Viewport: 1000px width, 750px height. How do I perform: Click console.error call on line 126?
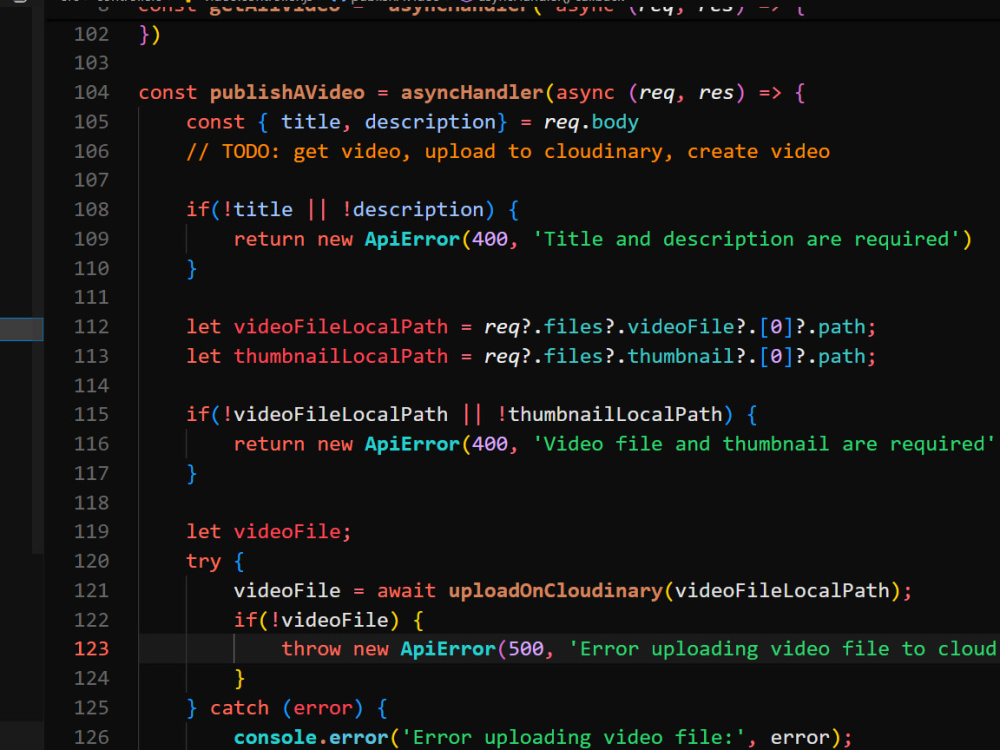pos(311,737)
